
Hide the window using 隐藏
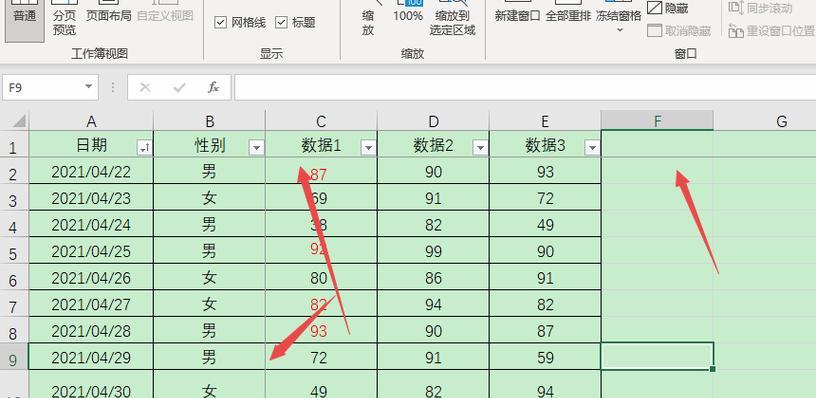tap(668, 8)
